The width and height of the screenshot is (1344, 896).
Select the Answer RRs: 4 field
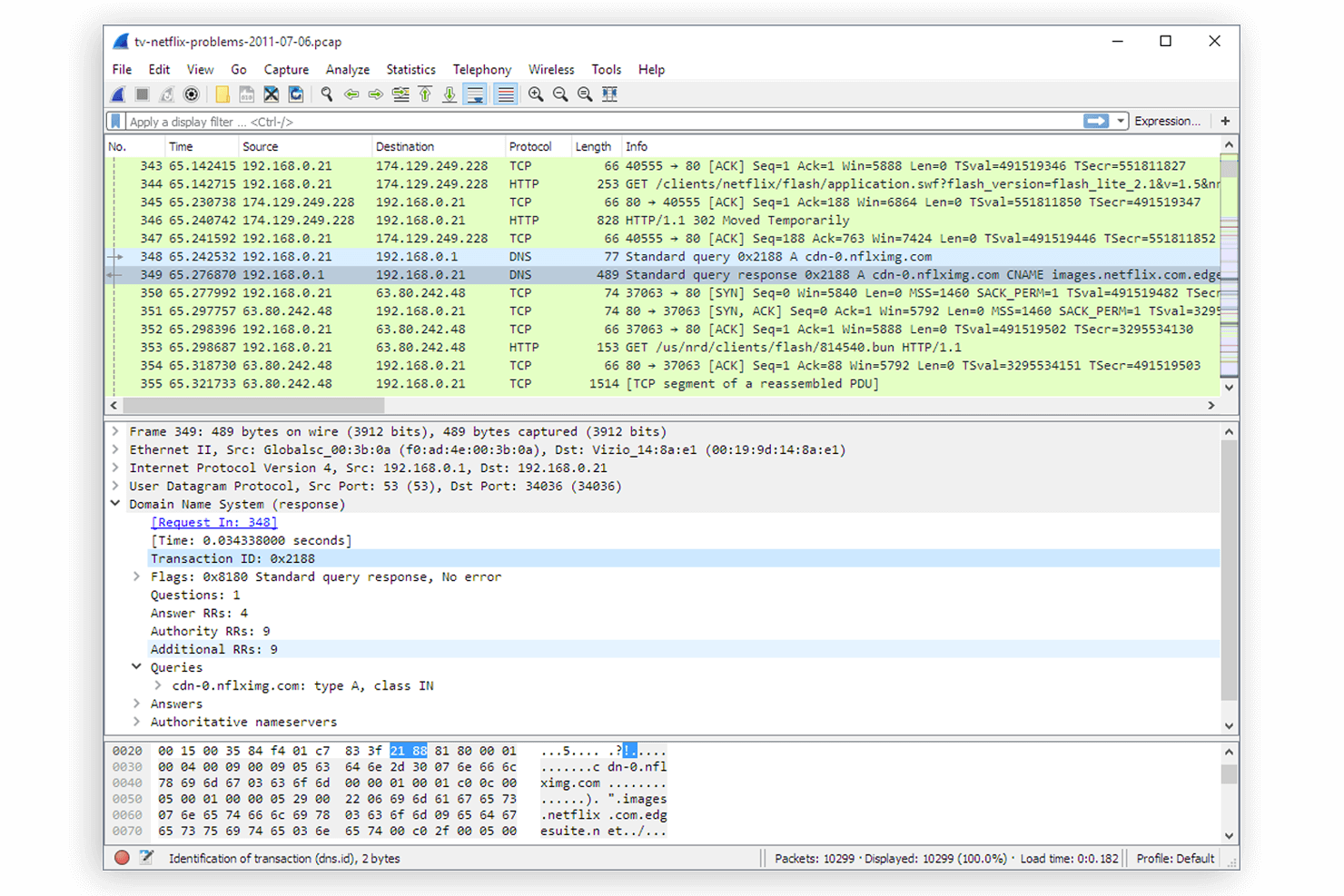coord(199,613)
